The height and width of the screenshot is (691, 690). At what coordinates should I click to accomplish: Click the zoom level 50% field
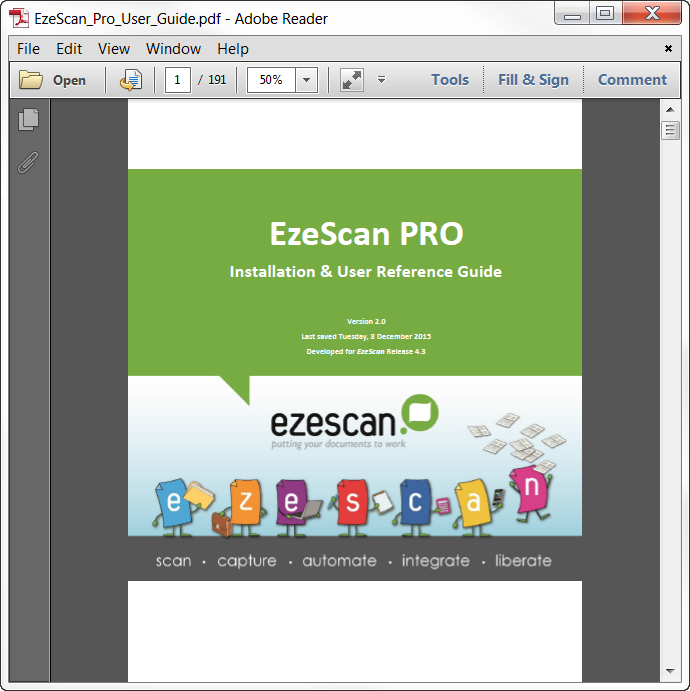[x=271, y=80]
